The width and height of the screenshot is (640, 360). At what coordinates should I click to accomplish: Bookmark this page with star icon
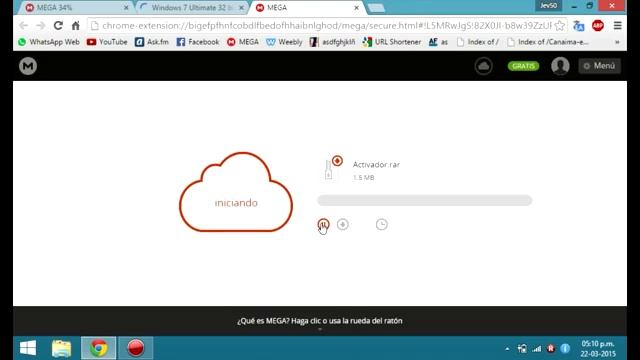coord(560,26)
